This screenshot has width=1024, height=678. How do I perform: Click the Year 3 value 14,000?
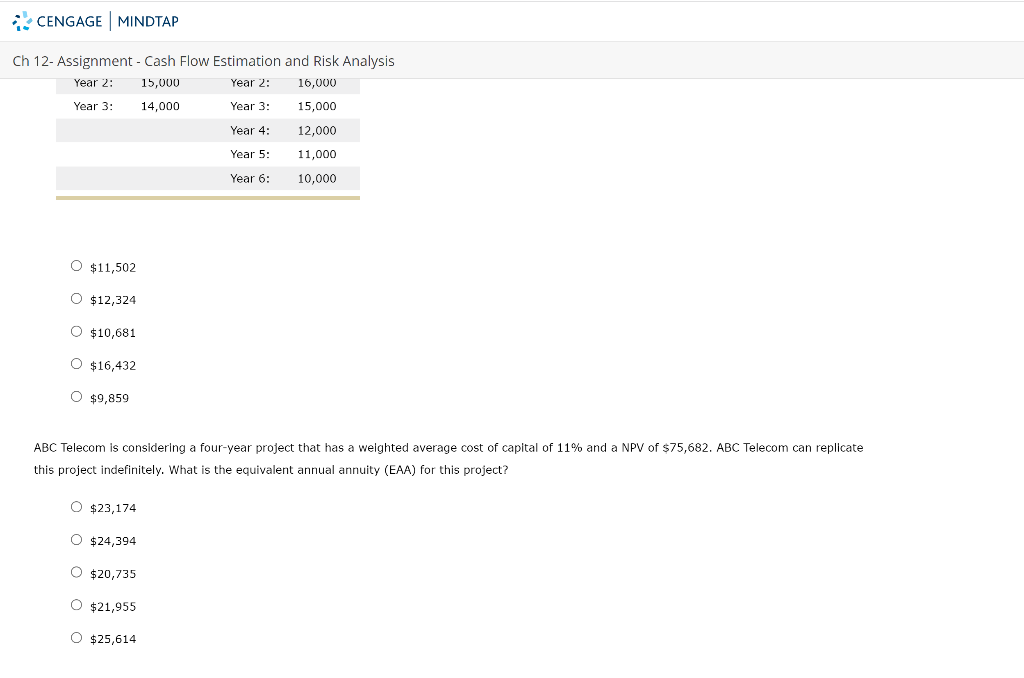tap(160, 106)
